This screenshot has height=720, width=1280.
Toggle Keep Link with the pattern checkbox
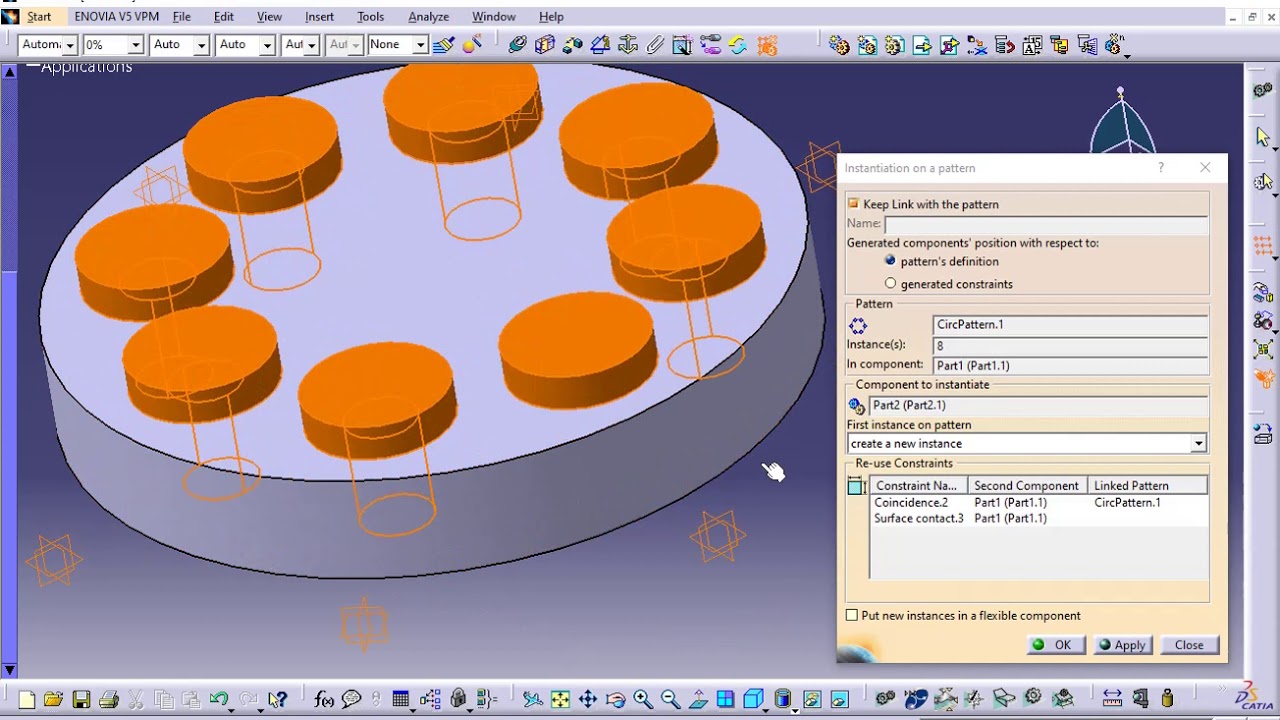(853, 204)
